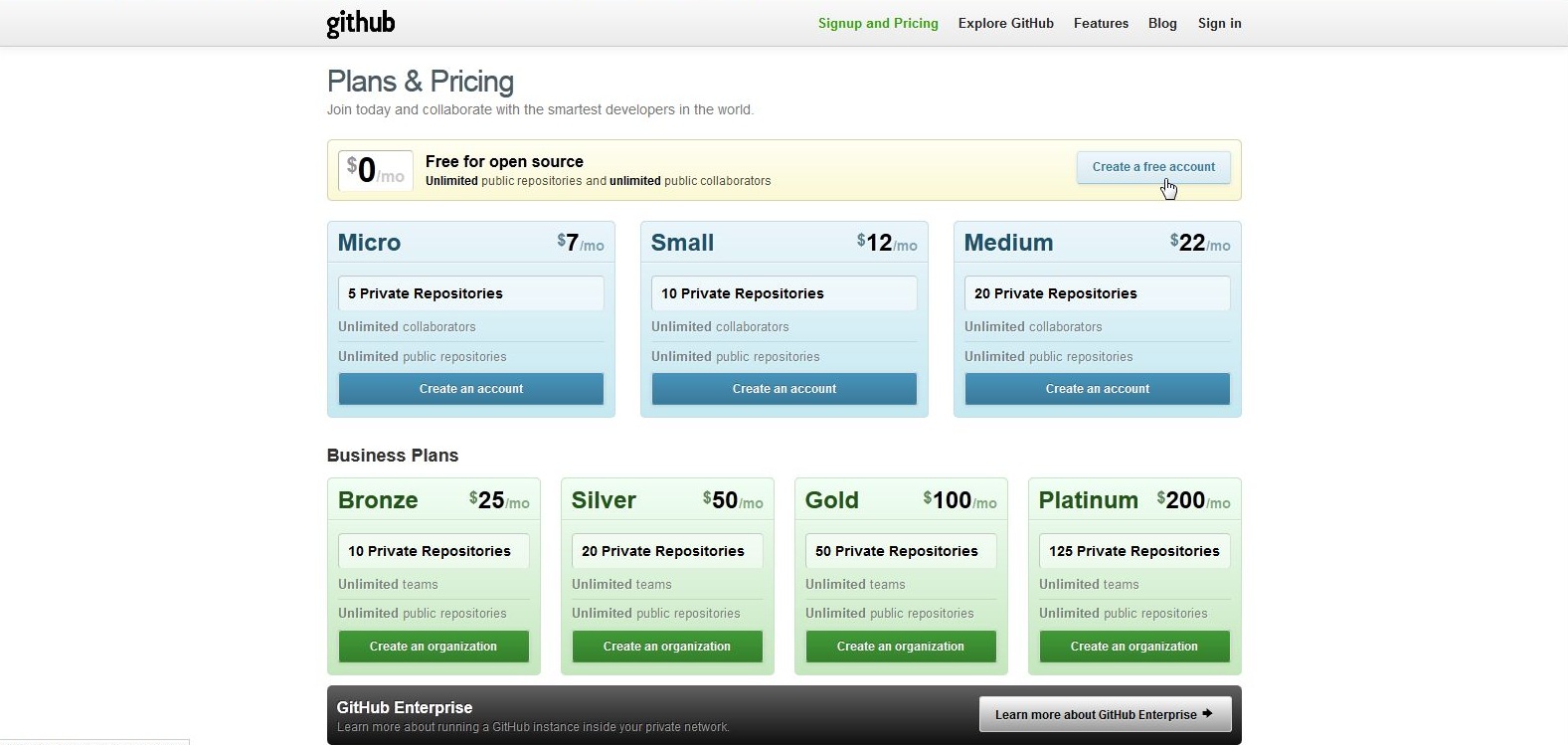Click Unlimited collaborators in the Micro plan
Viewport: 1568px width, 745px height.
407,326
